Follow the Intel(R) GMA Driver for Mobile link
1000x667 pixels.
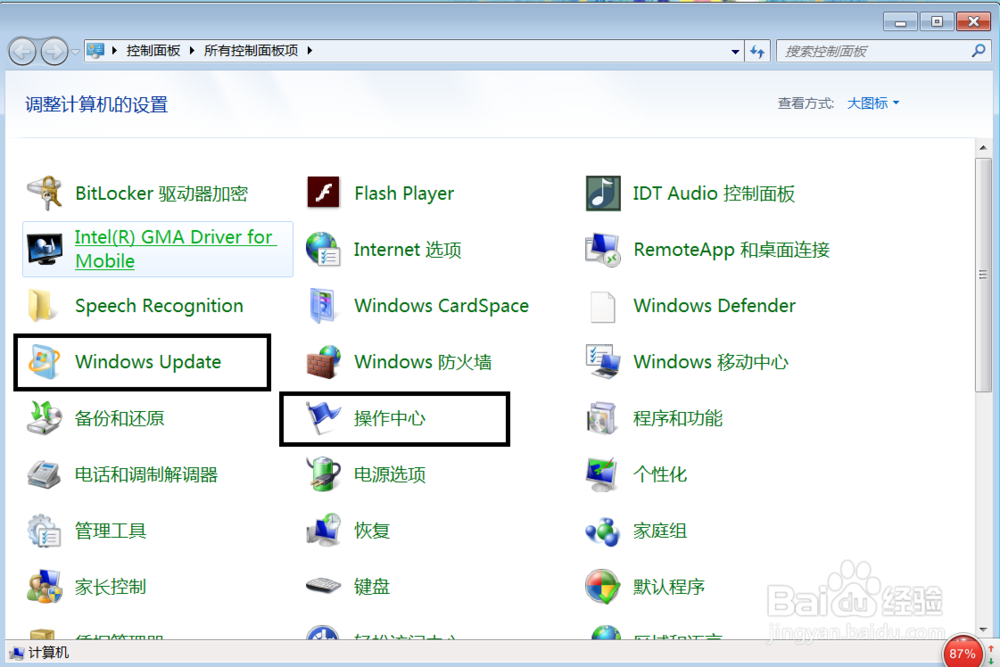tap(175, 249)
